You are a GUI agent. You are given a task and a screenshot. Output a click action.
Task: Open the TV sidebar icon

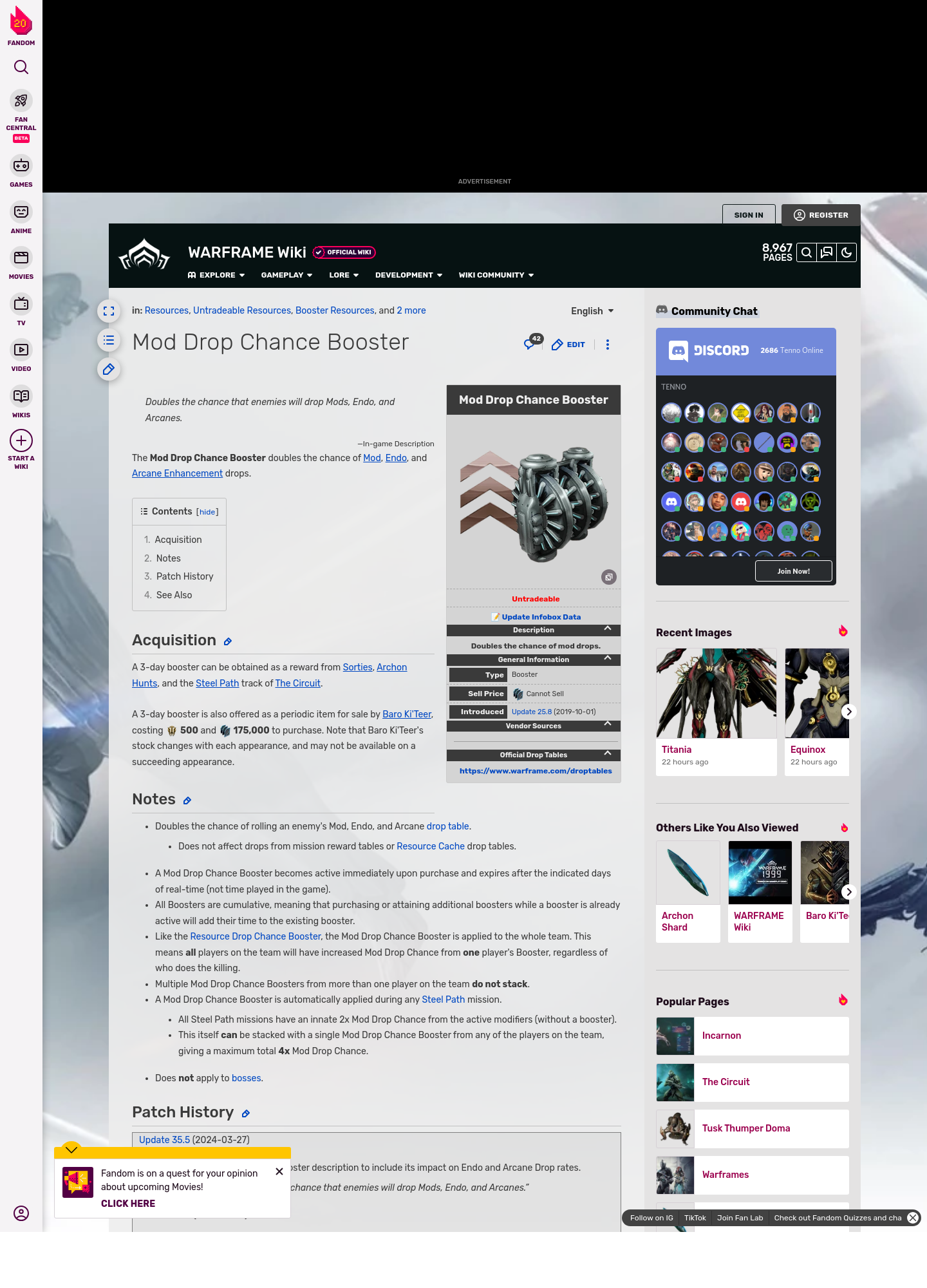(21, 303)
